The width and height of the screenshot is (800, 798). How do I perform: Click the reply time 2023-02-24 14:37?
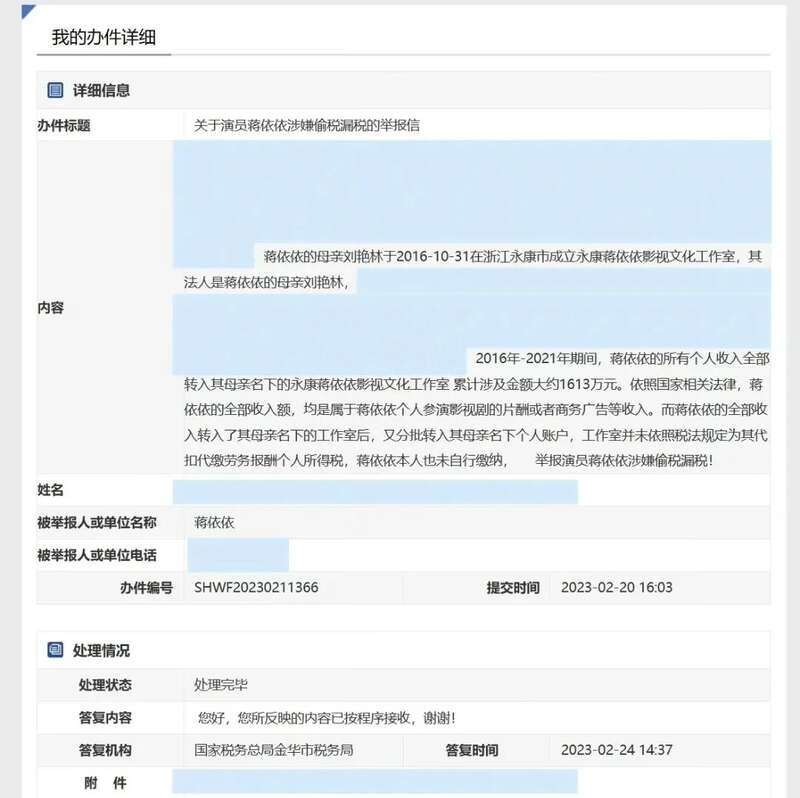[616, 750]
